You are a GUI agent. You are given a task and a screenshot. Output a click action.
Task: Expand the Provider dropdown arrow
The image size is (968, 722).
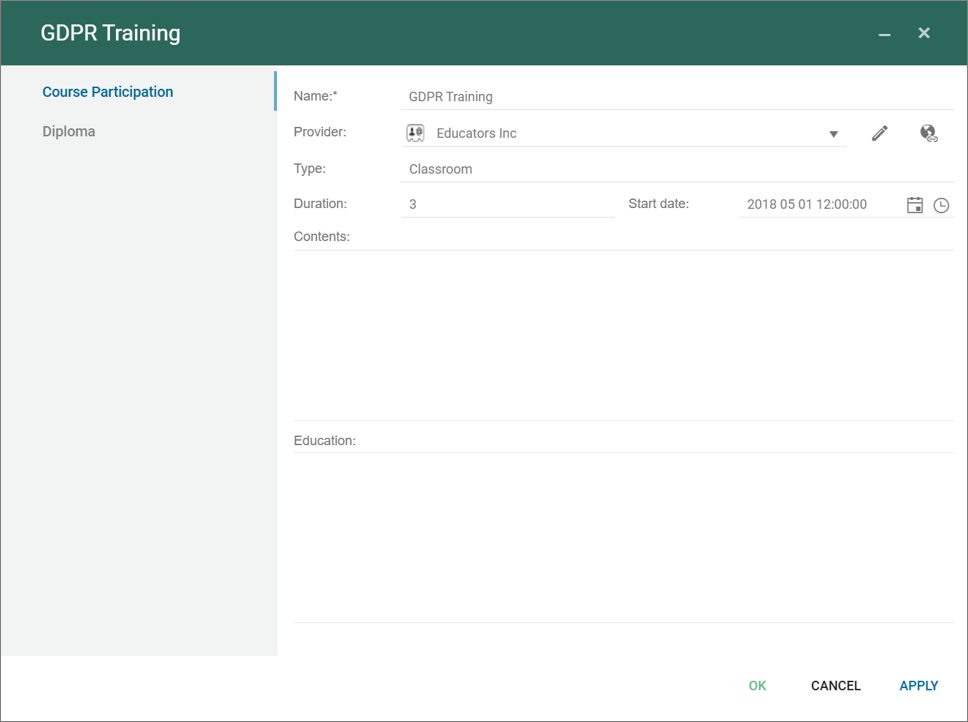pos(833,134)
